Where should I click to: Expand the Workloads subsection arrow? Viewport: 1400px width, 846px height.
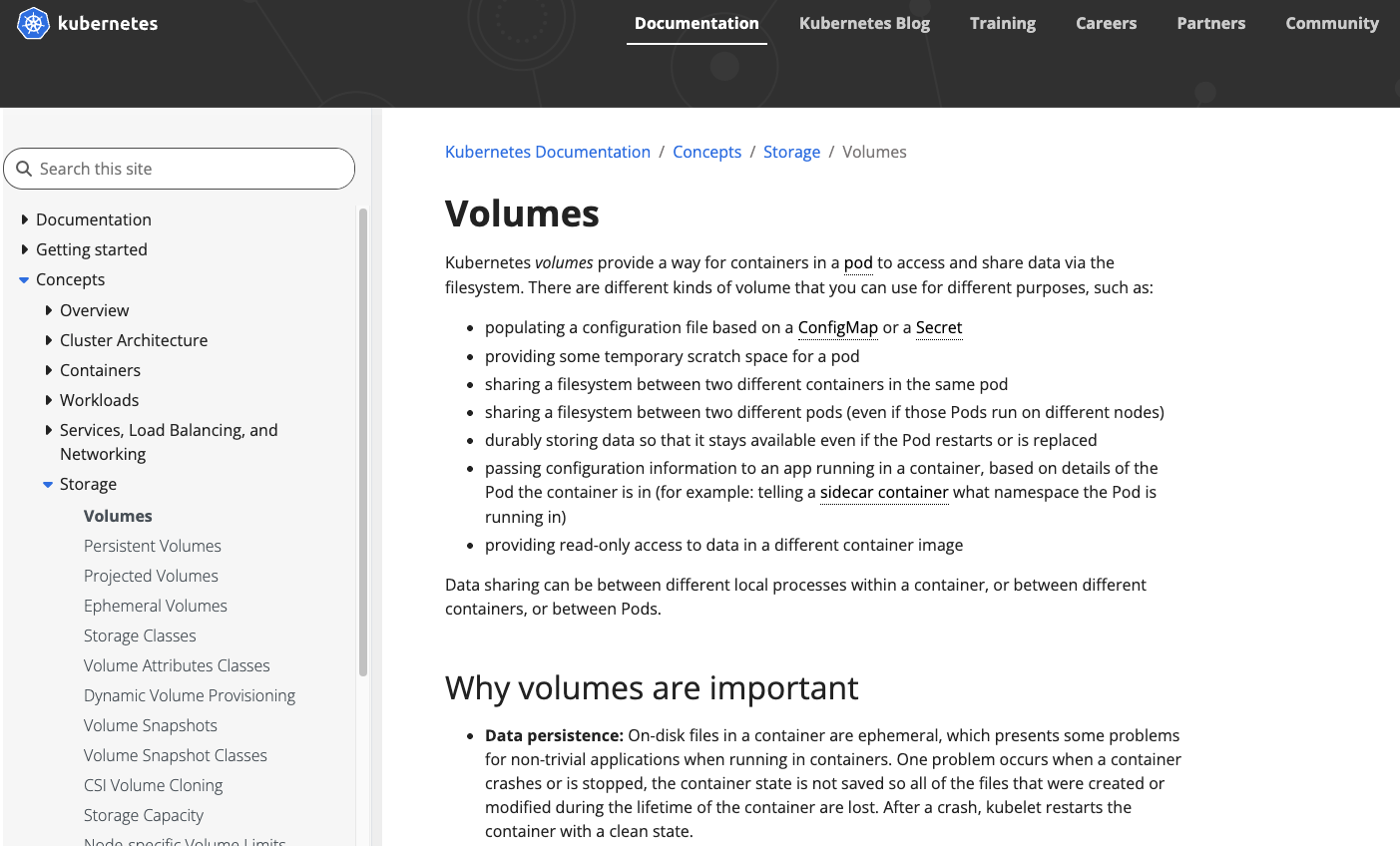point(48,400)
